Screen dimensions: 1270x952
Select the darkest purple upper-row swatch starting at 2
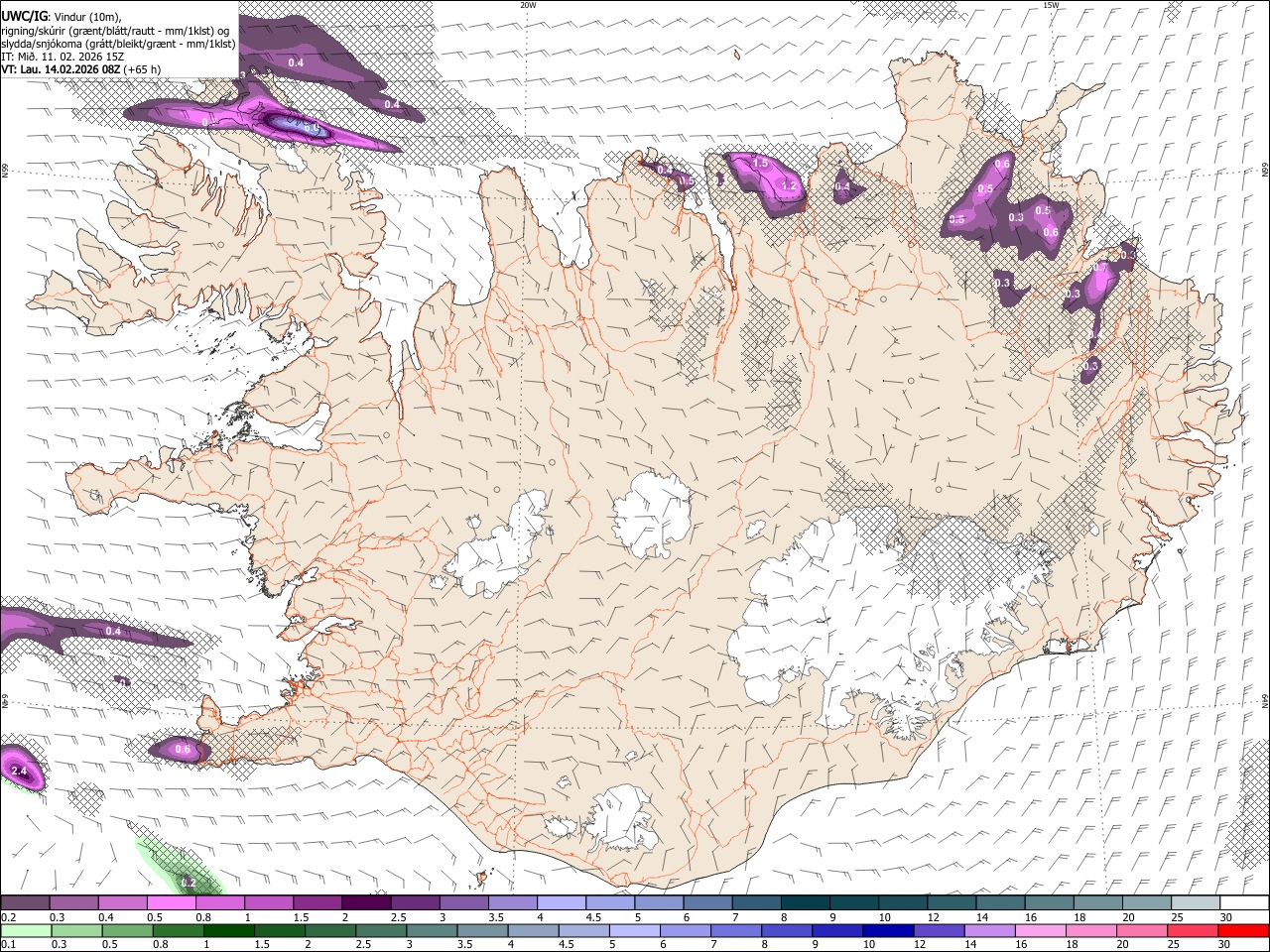[x=365, y=903]
